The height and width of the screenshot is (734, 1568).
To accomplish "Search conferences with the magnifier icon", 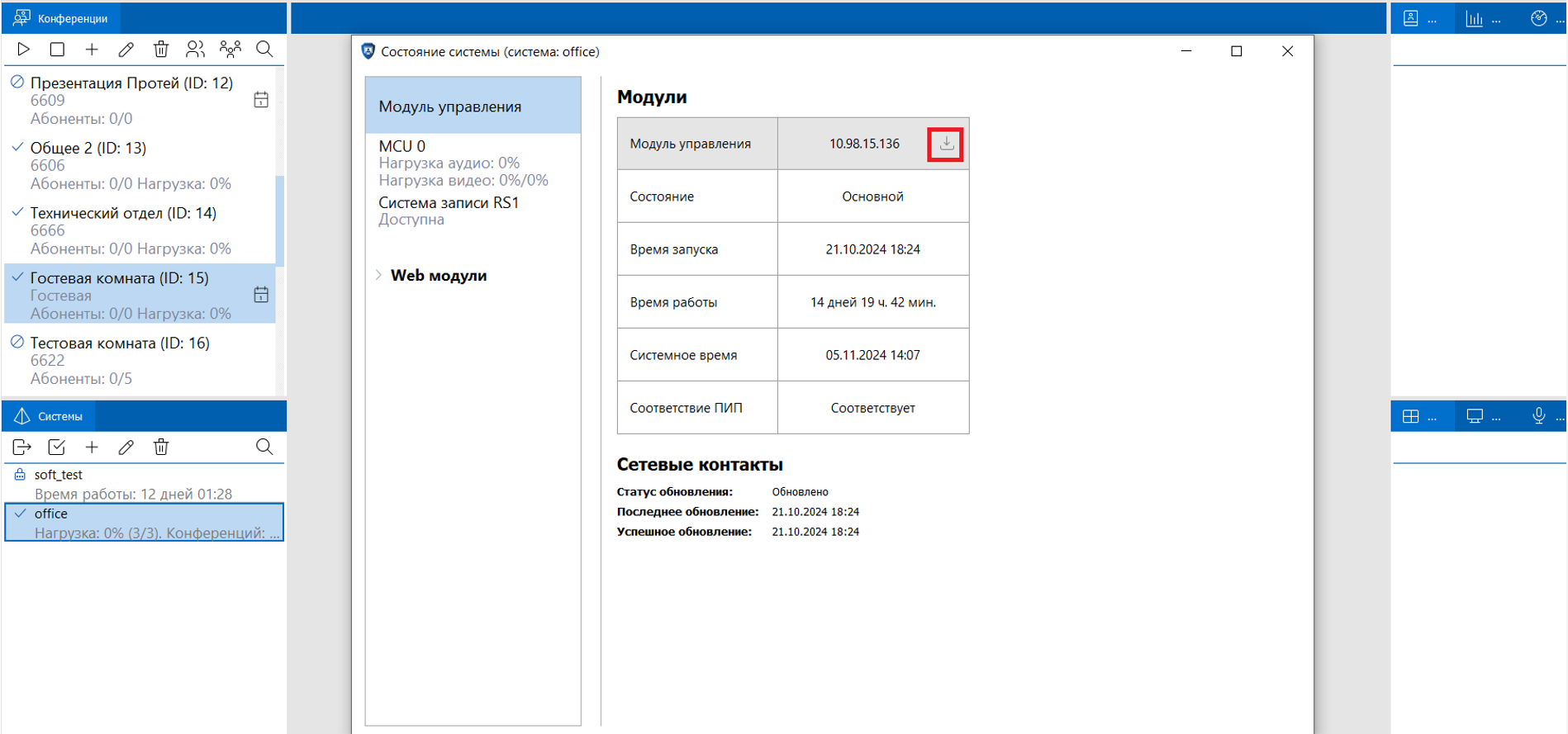I will coord(264,50).
